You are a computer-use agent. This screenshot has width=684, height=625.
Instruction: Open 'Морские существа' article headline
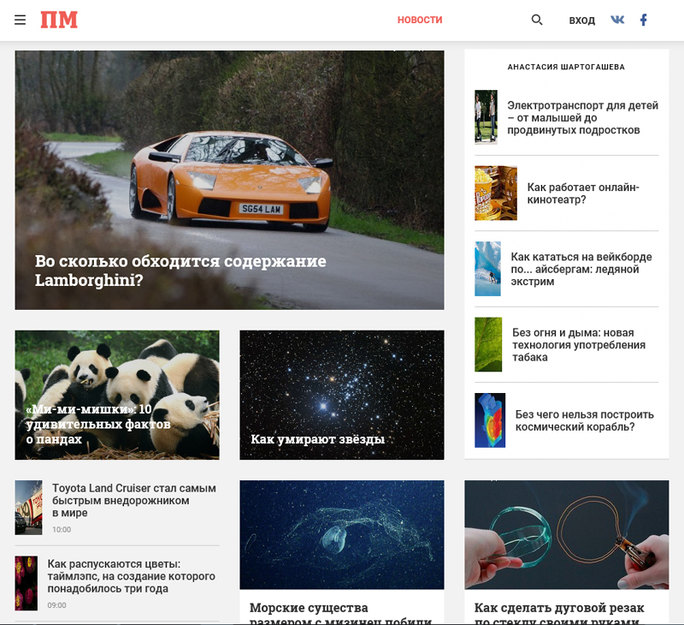(x=341, y=615)
